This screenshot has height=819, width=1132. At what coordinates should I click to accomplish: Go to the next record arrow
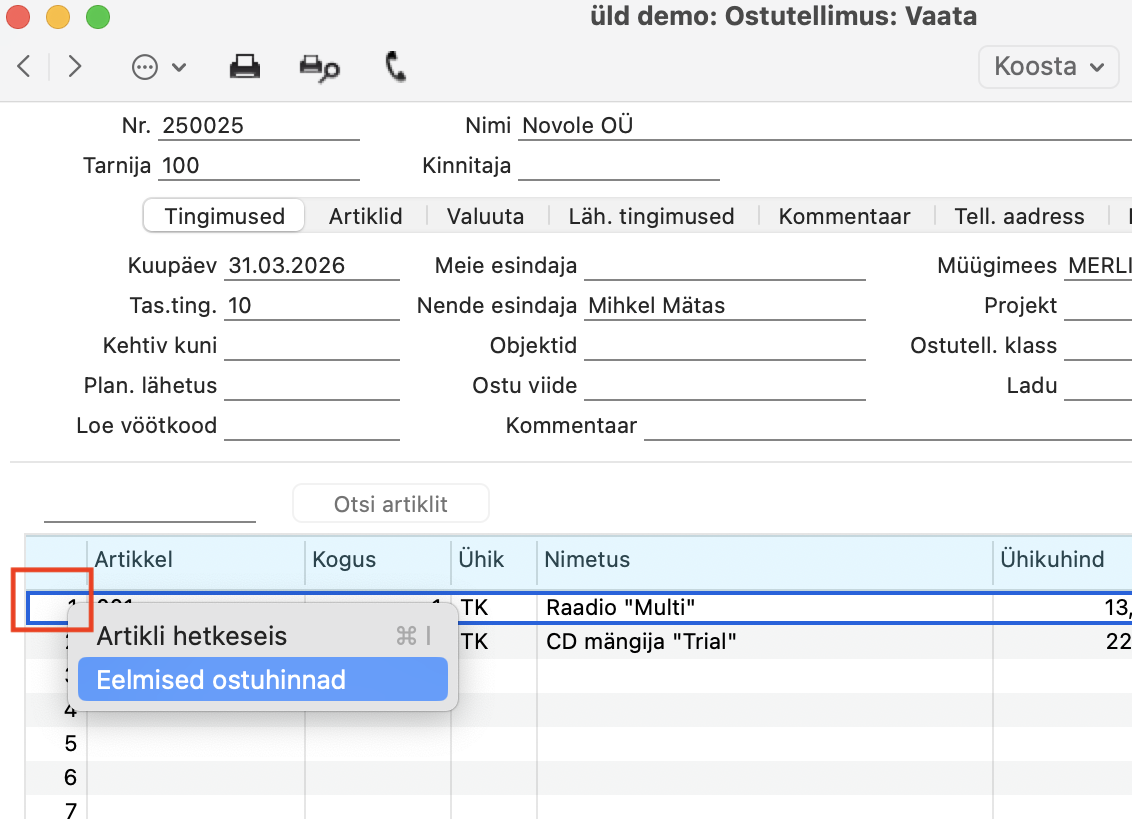tap(75, 67)
